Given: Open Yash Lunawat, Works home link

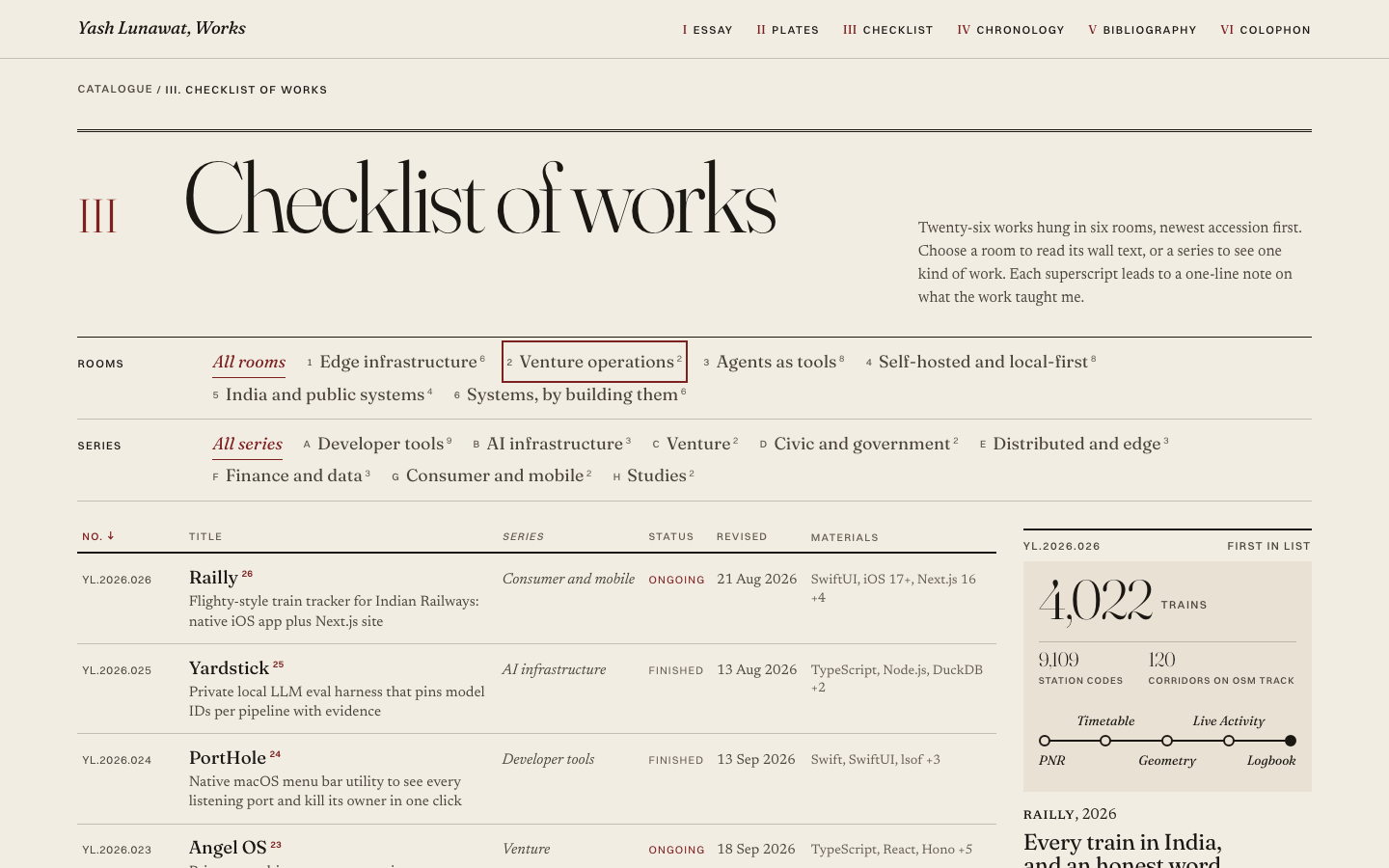Looking at the screenshot, I should (x=162, y=28).
